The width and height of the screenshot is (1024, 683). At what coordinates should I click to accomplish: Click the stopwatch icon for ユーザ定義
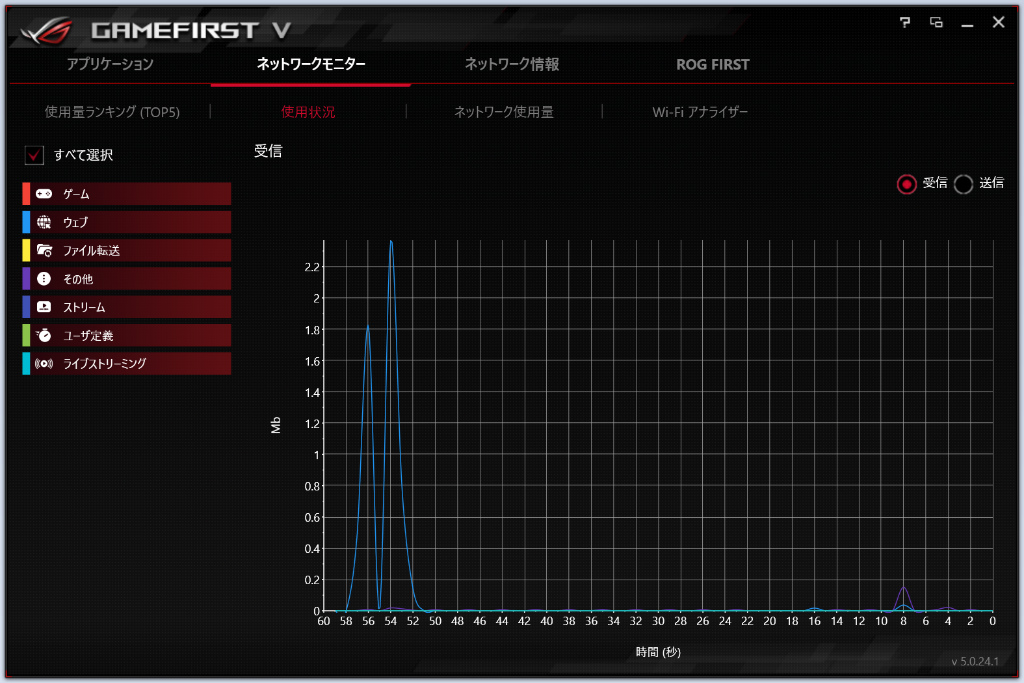pos(44,335)
